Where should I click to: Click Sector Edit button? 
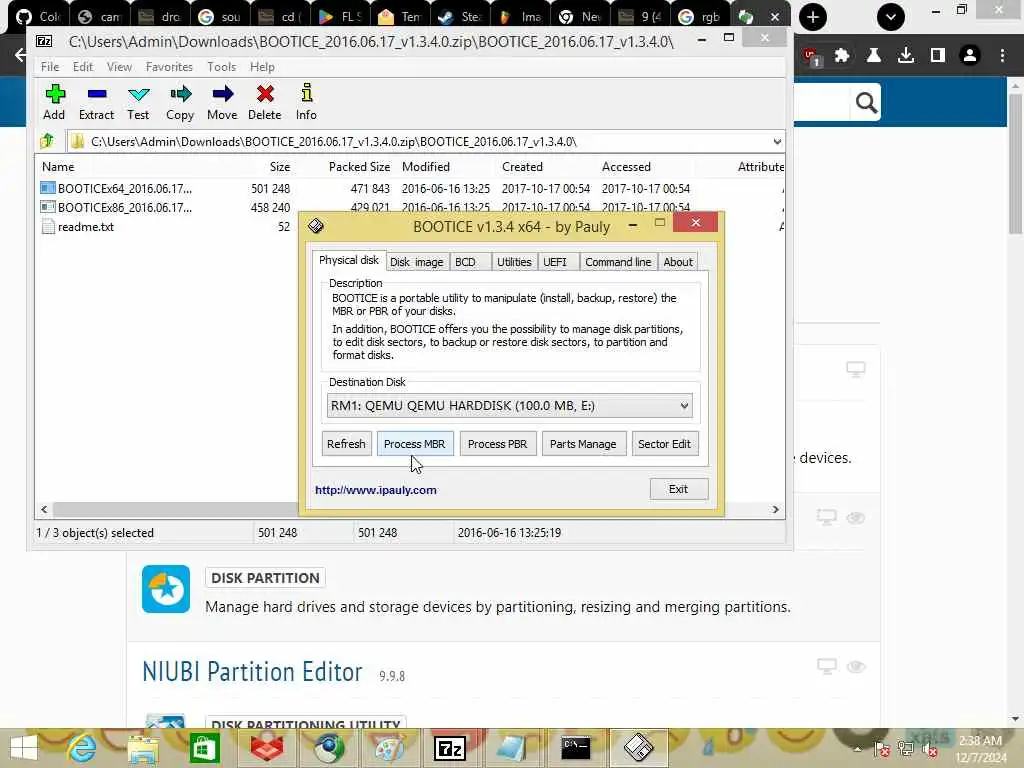[664, 443]
